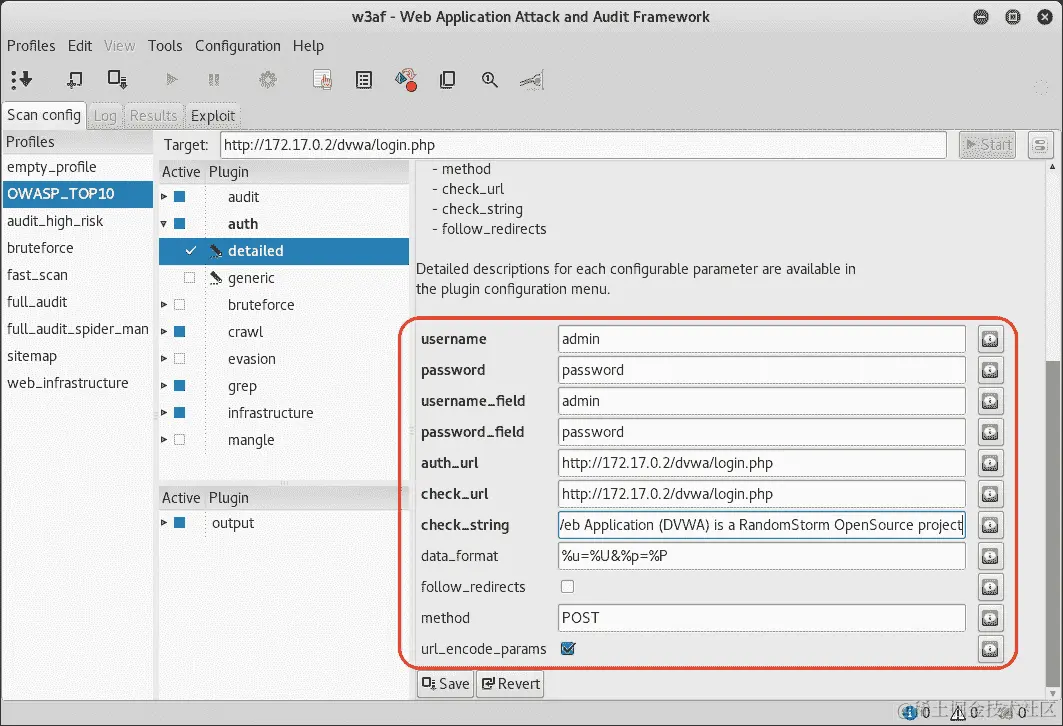
Task: Enable the mangle plugin checkbox
Action: [x=180, y=439]
